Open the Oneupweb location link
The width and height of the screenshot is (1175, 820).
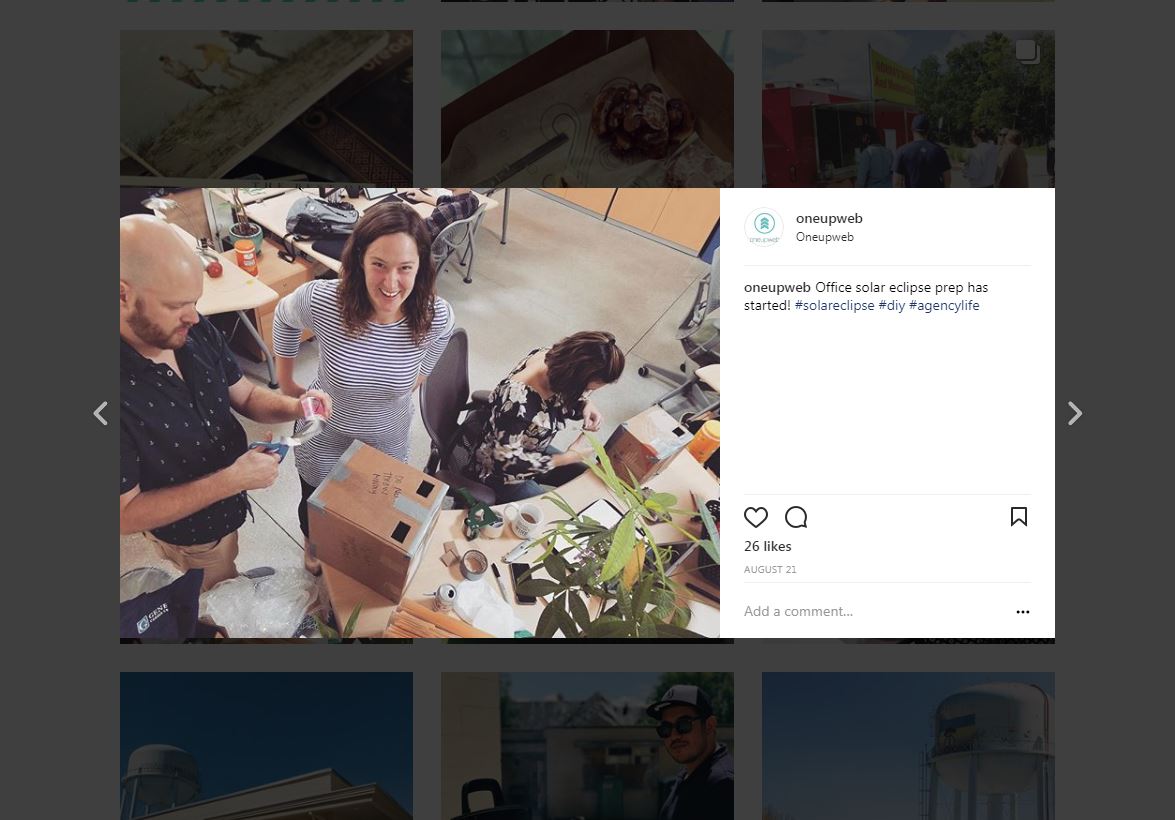coord(824,237)
